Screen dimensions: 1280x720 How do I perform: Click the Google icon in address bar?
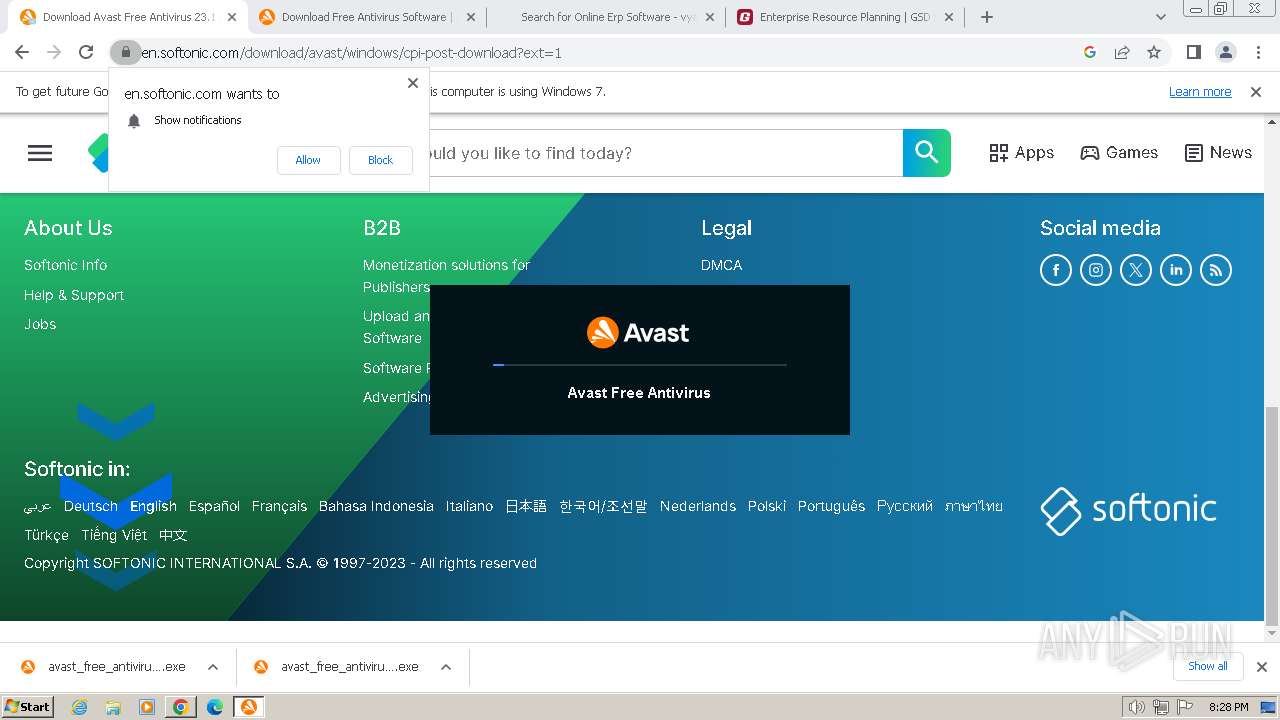[1090, 52]
